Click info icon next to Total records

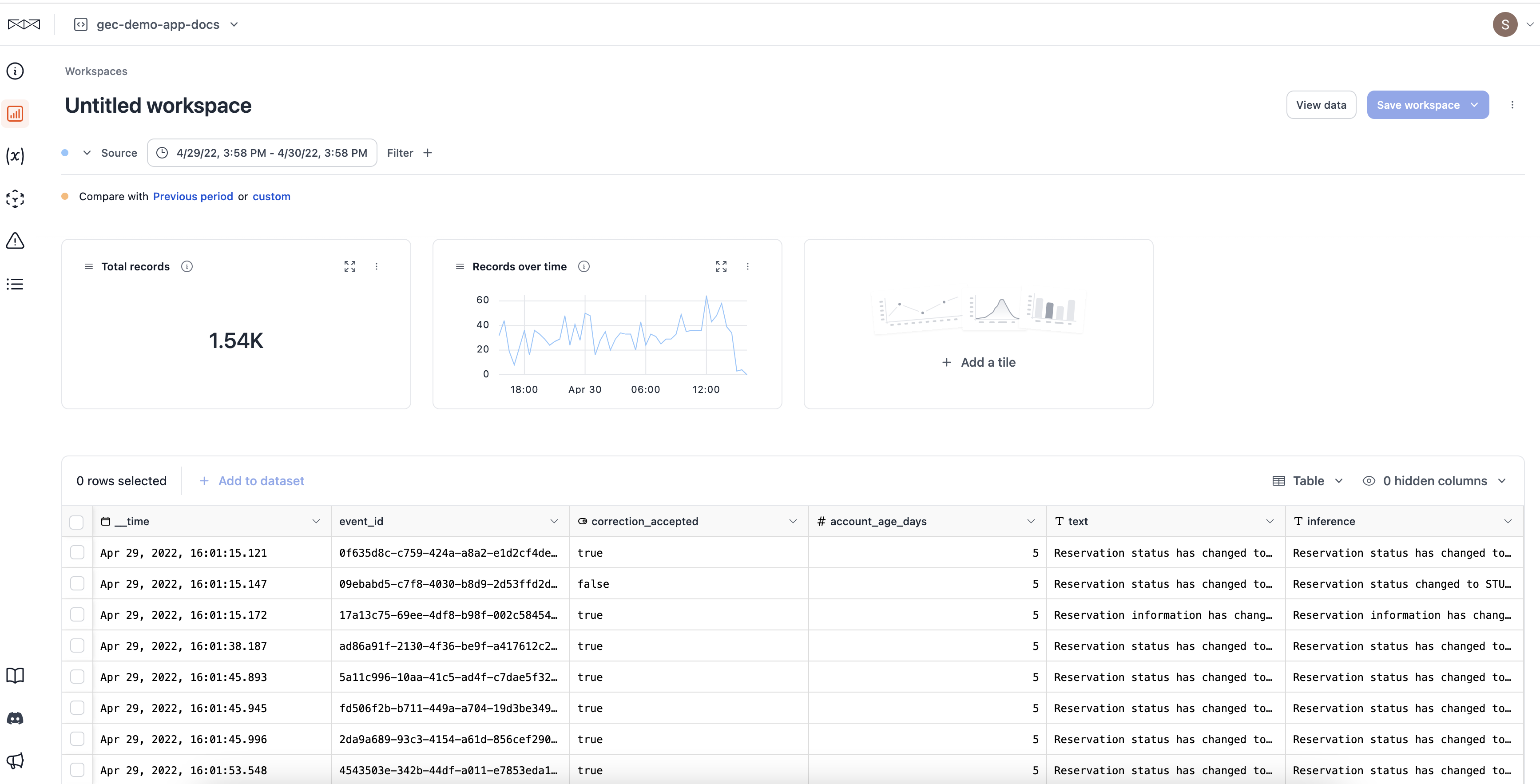(187, 266)
